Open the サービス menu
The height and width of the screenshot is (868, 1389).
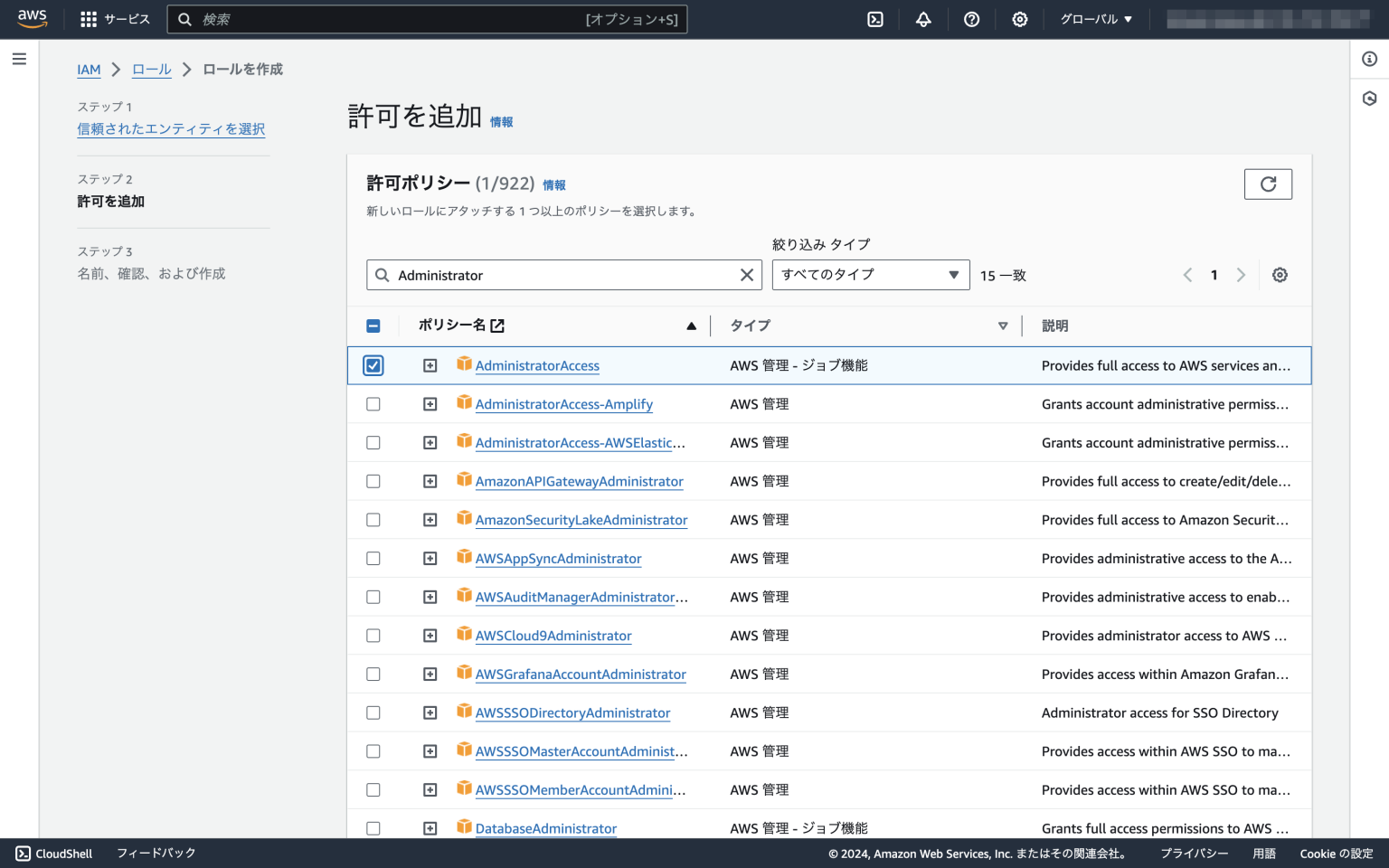pyautogui.click(x=125, y=19)
